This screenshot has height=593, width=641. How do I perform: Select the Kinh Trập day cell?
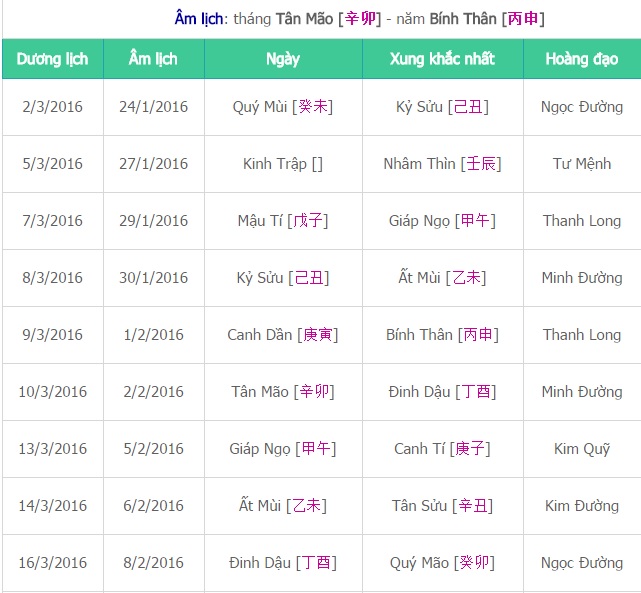(x=283, y=164)
